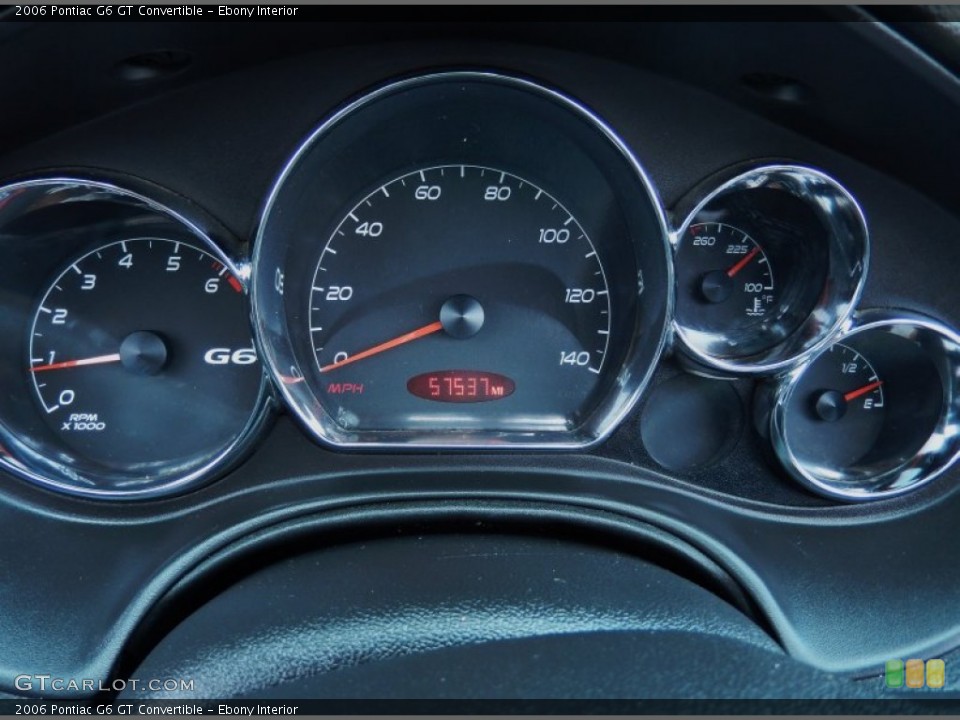Click the fuel gauge needle hub
This screenshot has width=960, height=720.
click(830, 406)
